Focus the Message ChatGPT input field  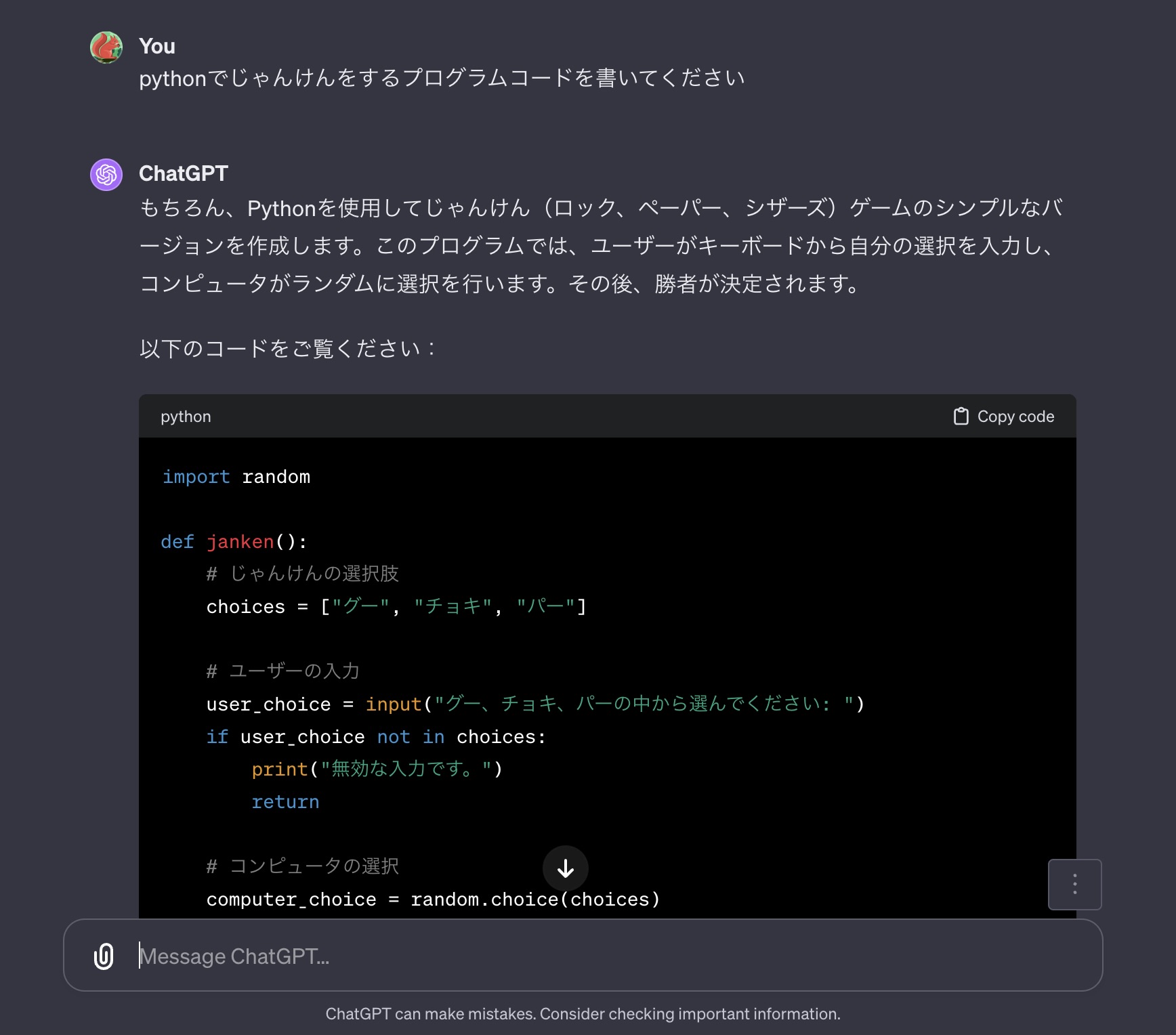click(474, 956)
